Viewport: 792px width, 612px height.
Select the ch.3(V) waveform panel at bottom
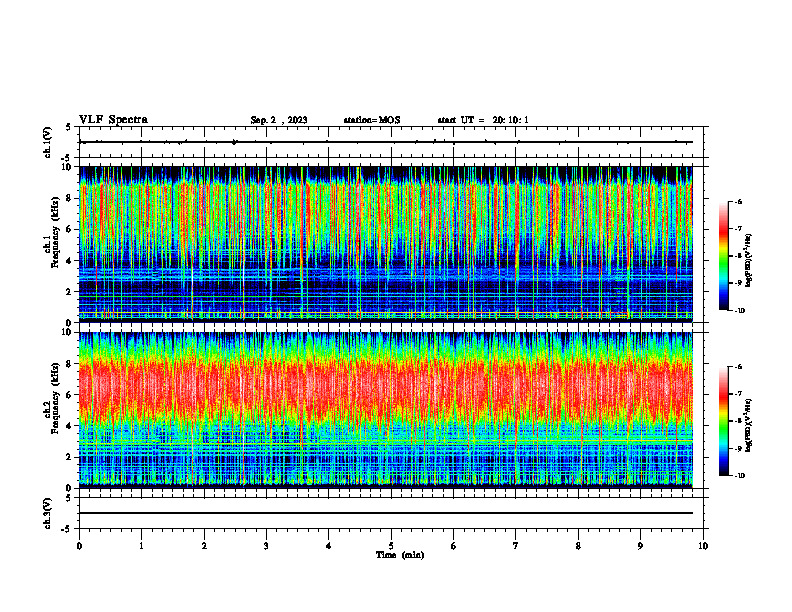(x=391, y=513)
